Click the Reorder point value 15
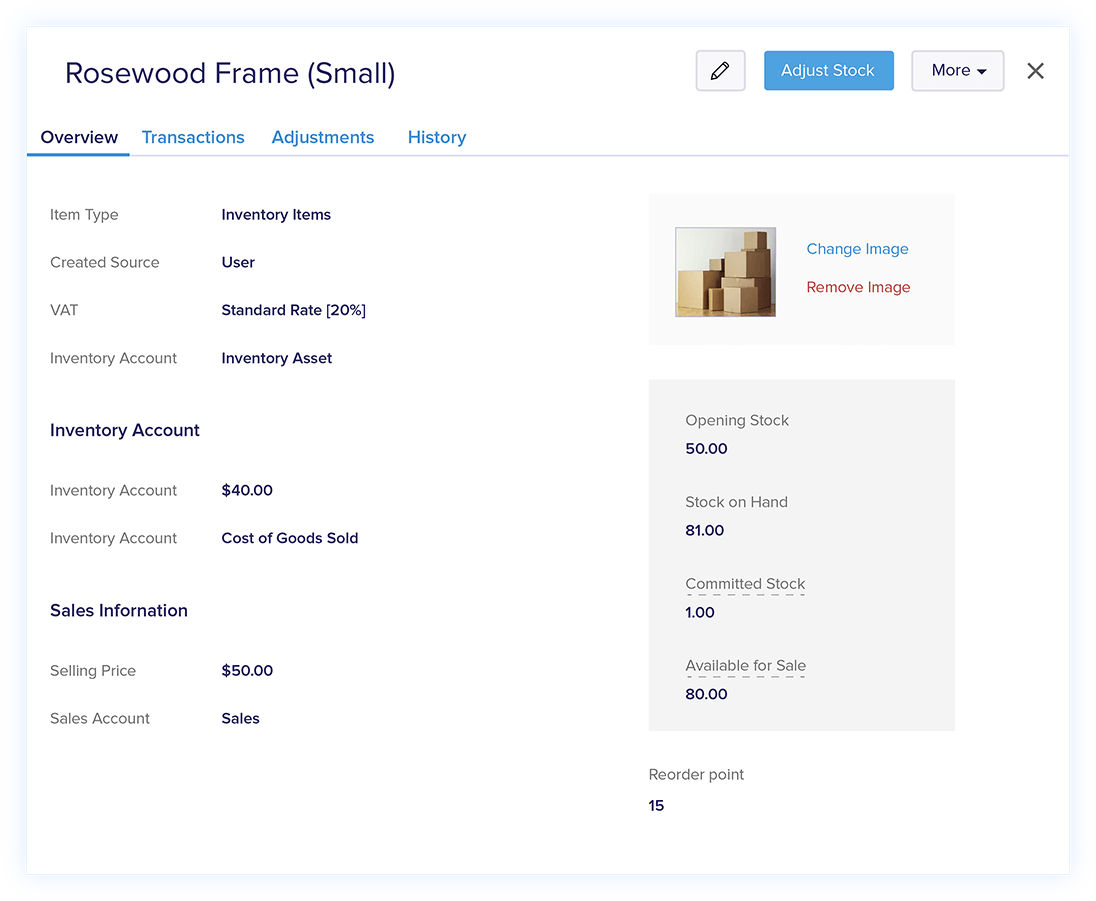Viewport: 1096px width, 901px height. [656, 805]
